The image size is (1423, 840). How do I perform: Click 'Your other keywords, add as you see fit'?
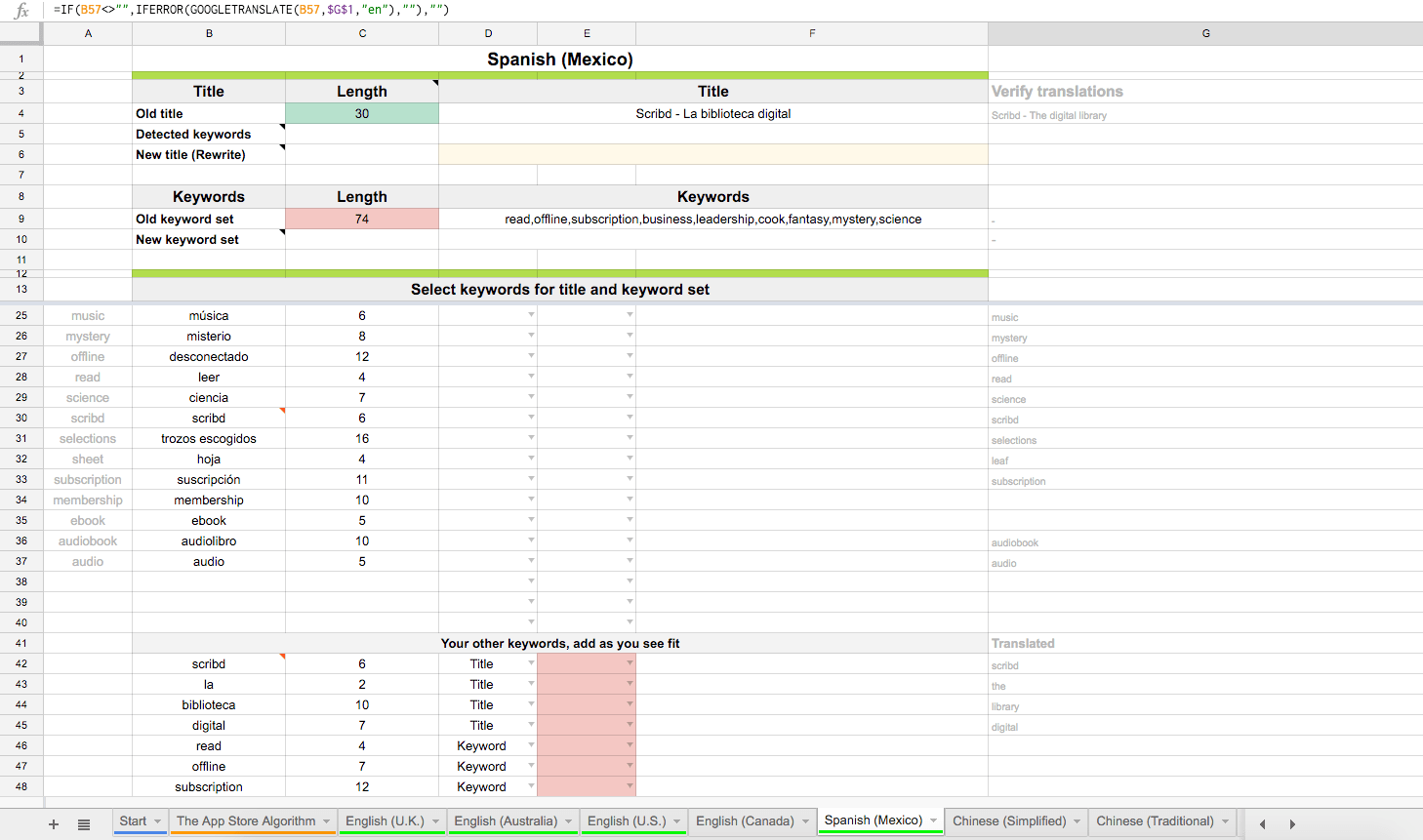[560, 643]
